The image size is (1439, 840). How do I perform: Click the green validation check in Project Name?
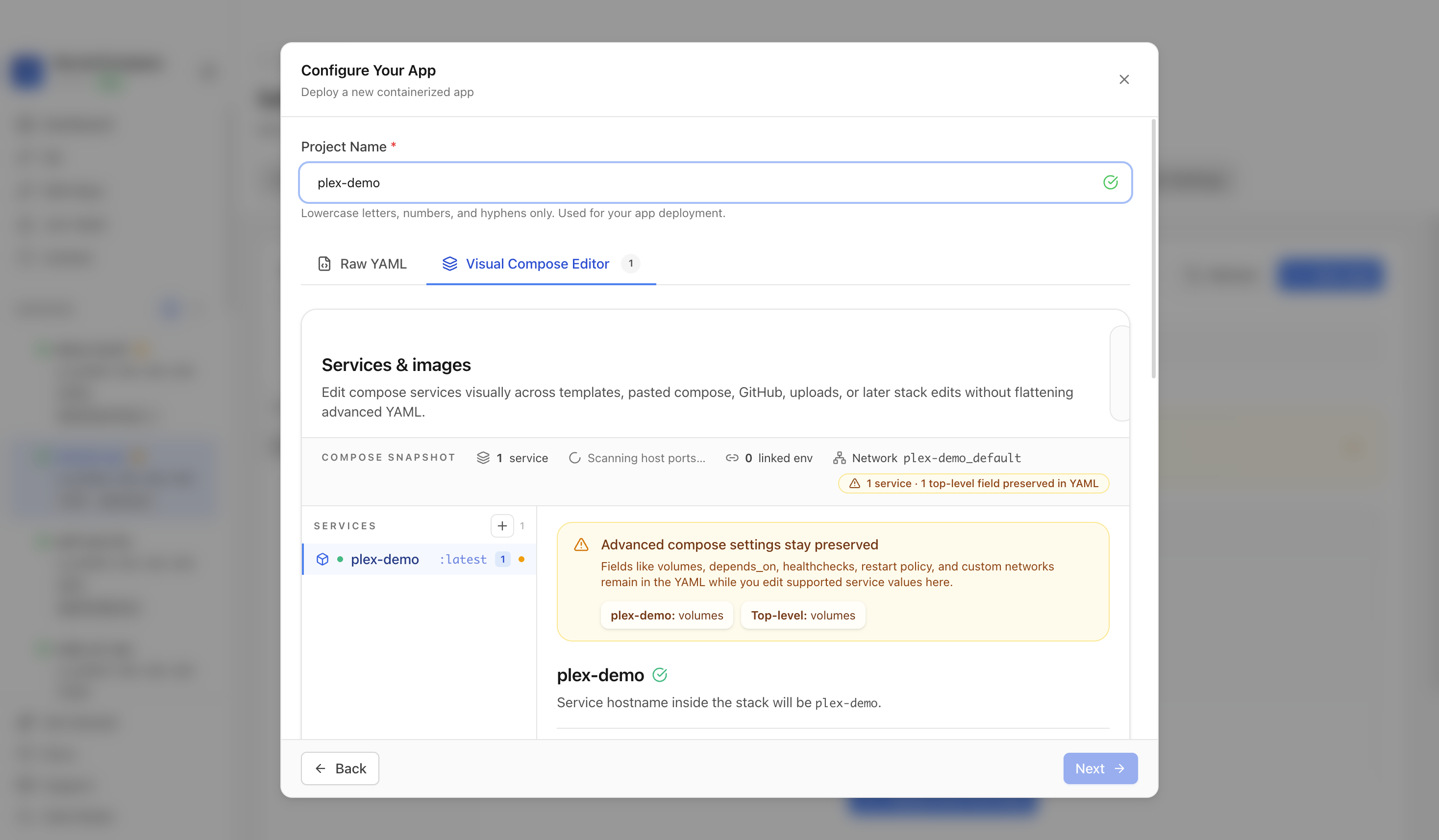(x=1110, y=183)
